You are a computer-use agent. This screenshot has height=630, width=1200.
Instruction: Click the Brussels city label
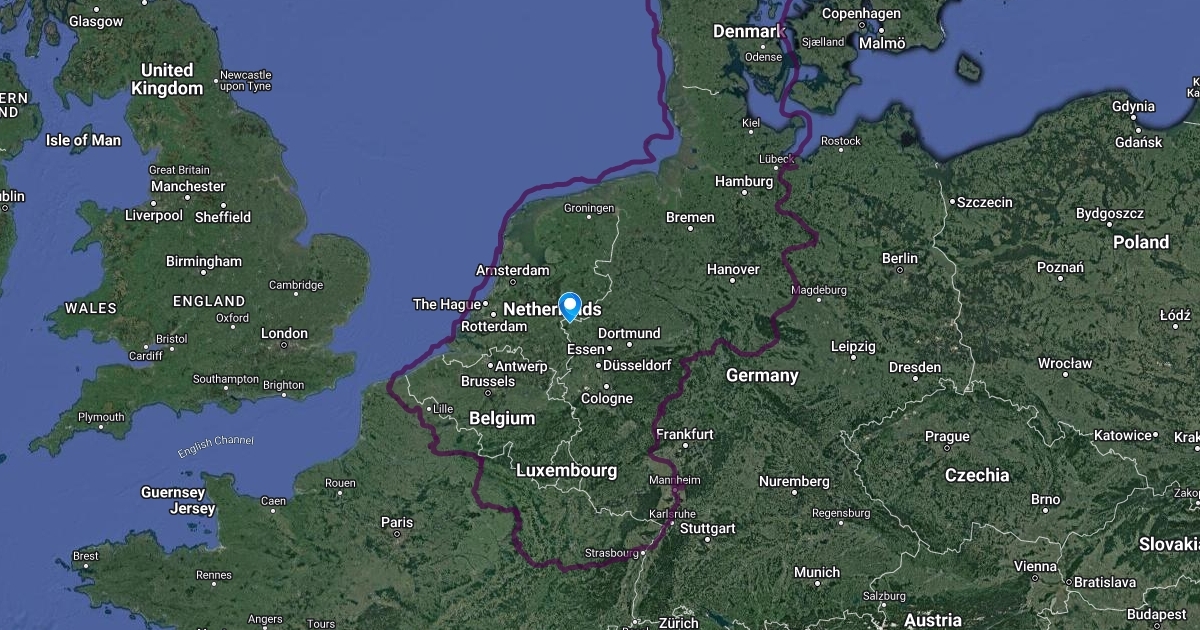pos(488,381)
